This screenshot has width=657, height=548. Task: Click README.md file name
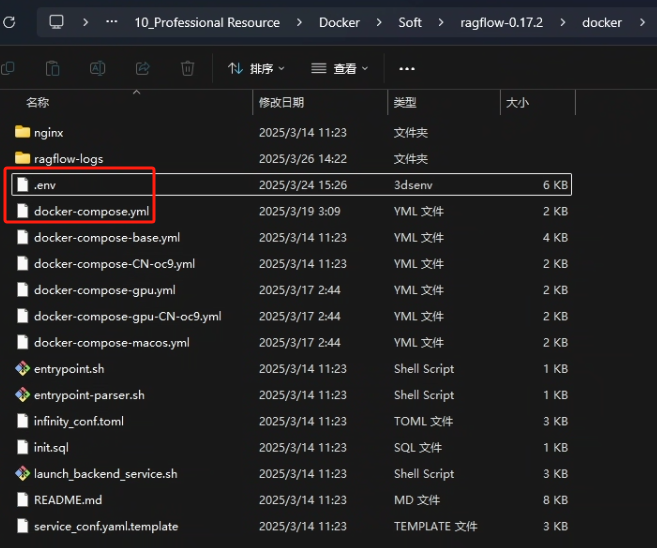click(68, 500)
